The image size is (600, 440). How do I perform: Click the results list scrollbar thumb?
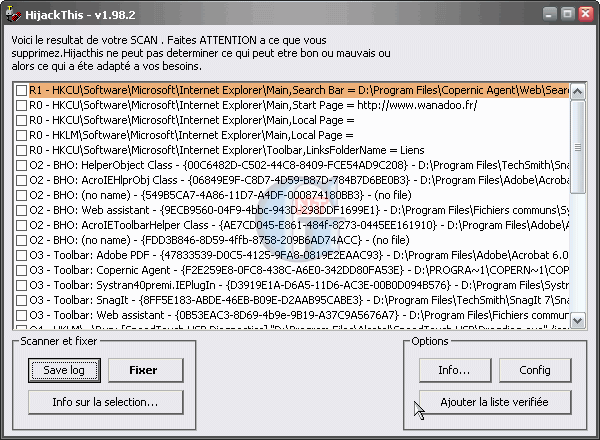(577, 147)
